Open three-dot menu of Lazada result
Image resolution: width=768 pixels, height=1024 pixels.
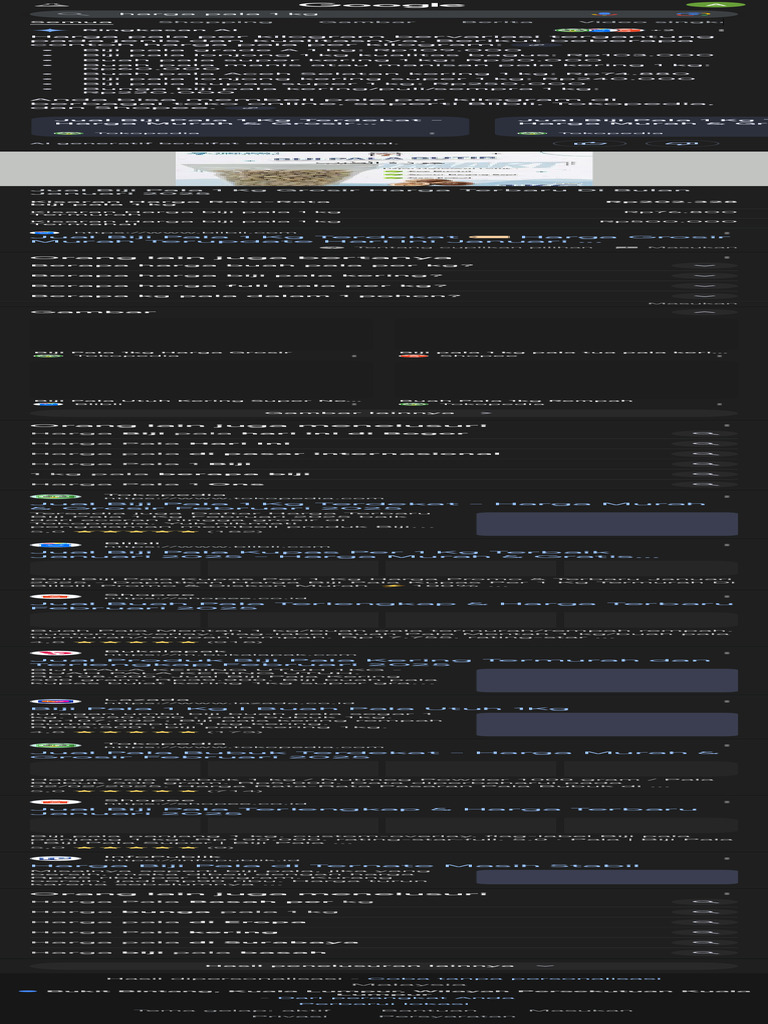tap(726, 701)
